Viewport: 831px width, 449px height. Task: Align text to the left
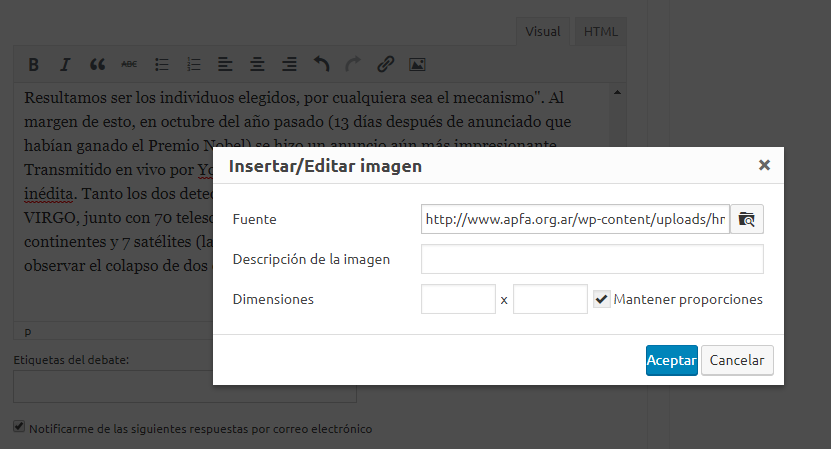click(225, 65)
